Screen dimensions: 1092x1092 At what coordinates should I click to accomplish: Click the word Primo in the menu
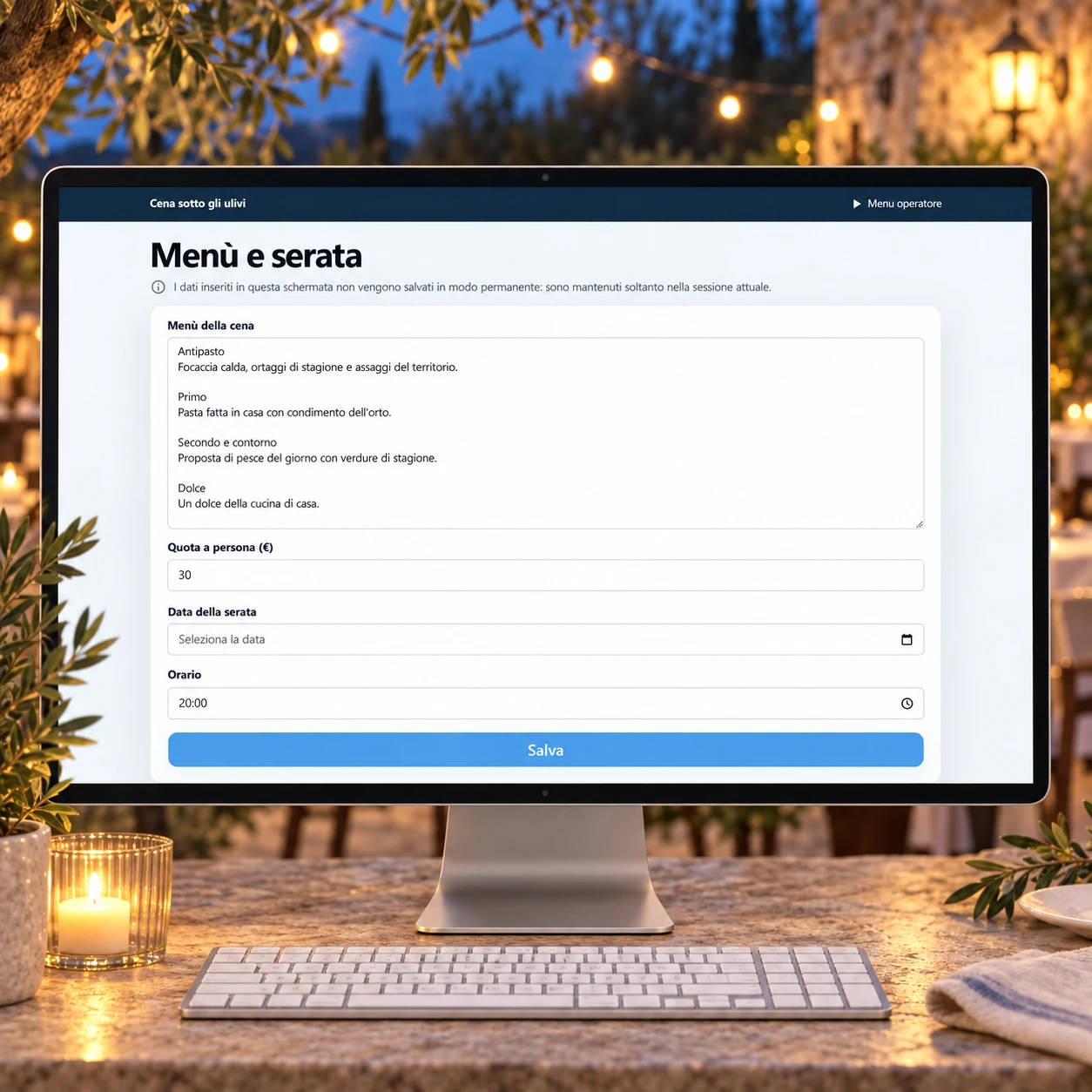[192, 397]
